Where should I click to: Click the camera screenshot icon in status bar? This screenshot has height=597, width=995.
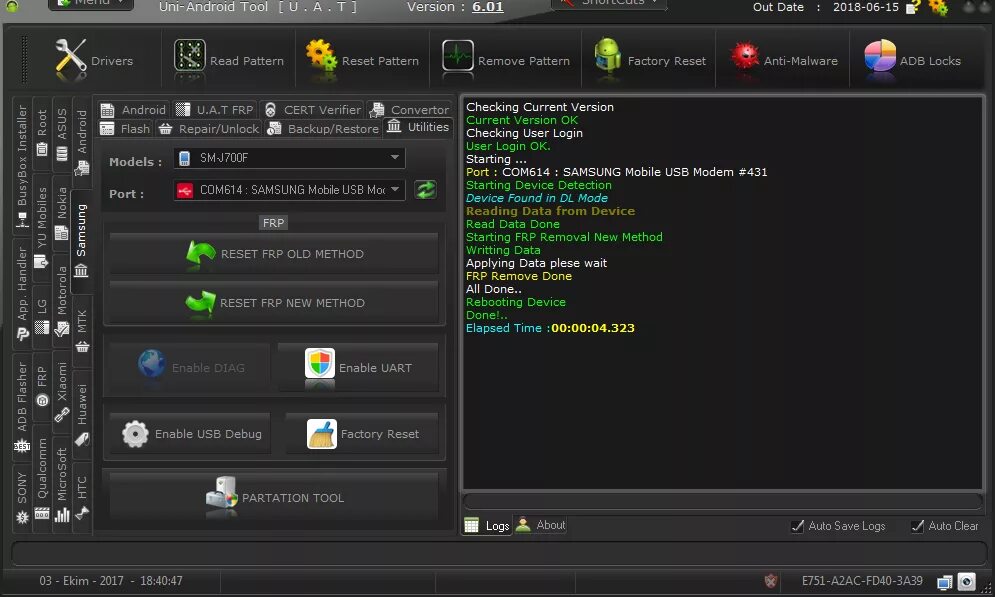[x=966, y=581]
